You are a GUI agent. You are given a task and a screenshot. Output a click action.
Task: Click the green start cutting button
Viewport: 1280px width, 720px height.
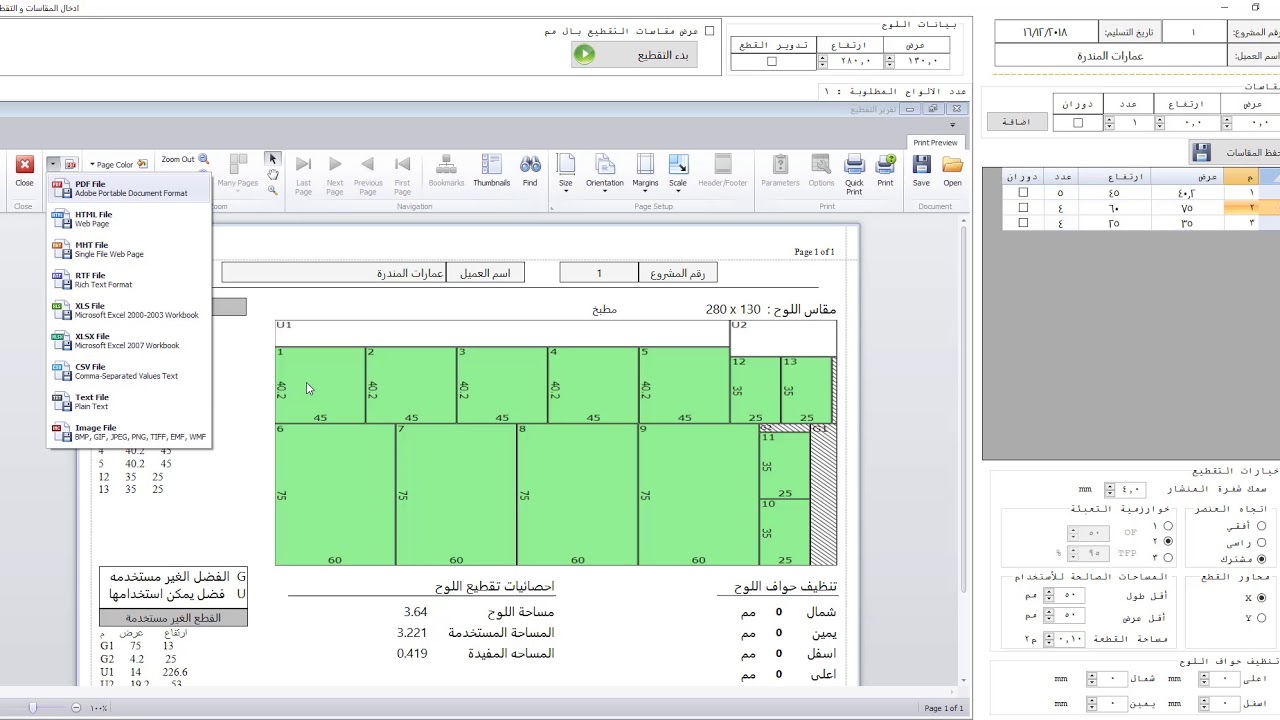click(633, 55)
